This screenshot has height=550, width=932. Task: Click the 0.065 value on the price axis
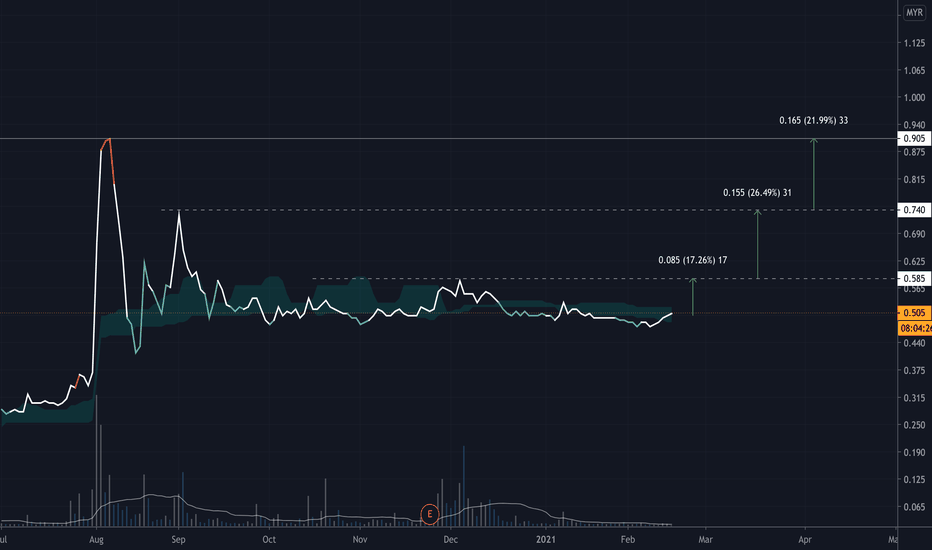point(914,507)
